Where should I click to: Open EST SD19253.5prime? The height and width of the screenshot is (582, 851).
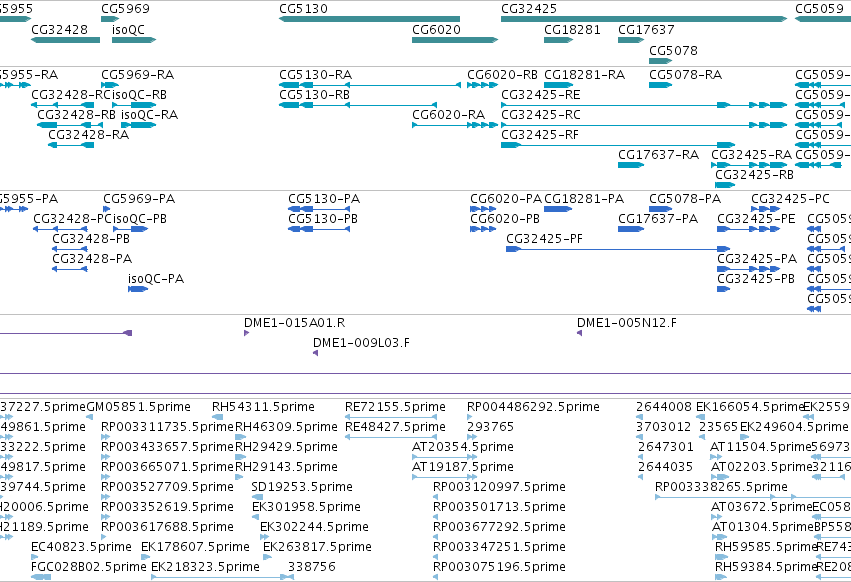coord(302,487)
